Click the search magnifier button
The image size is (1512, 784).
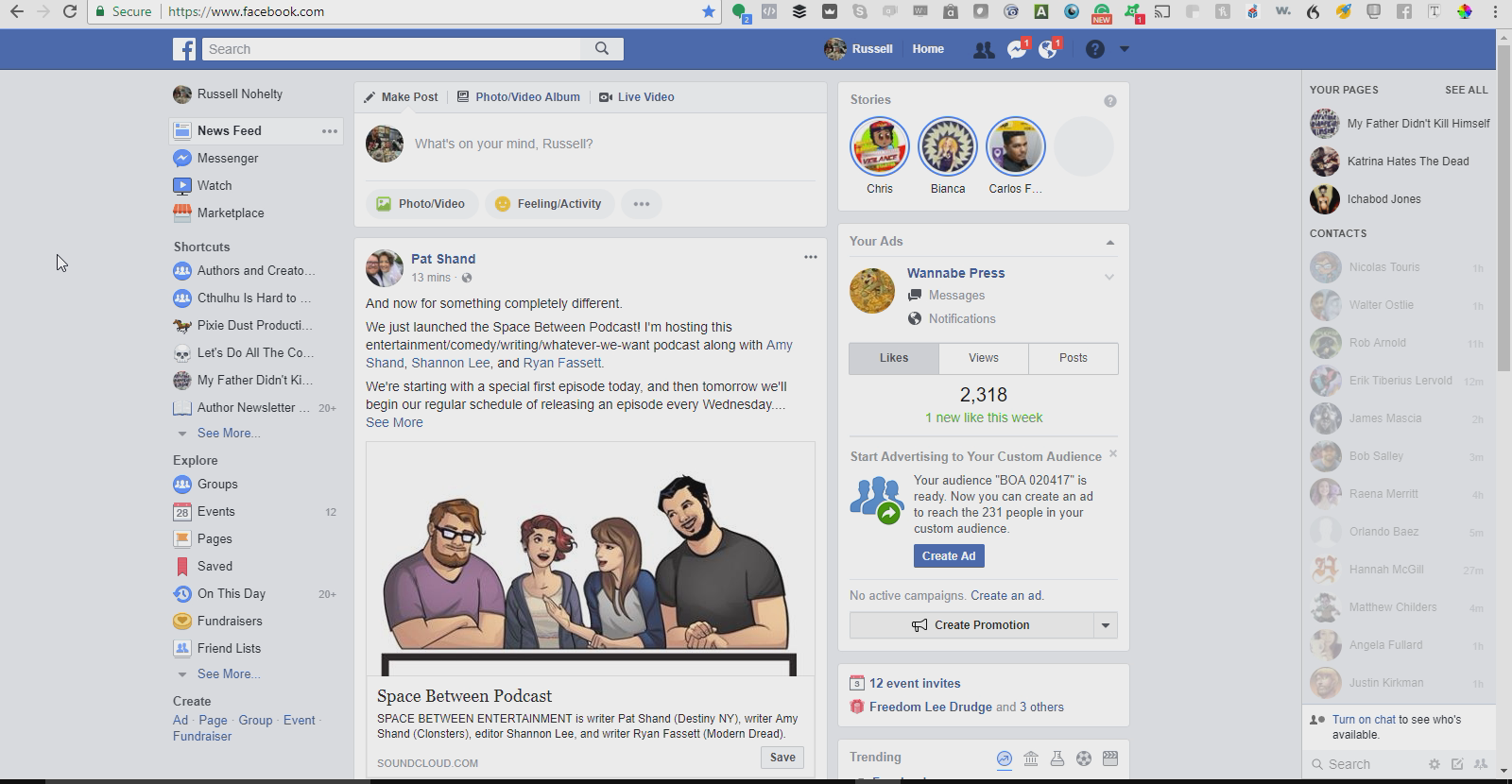tap(602, 49)
